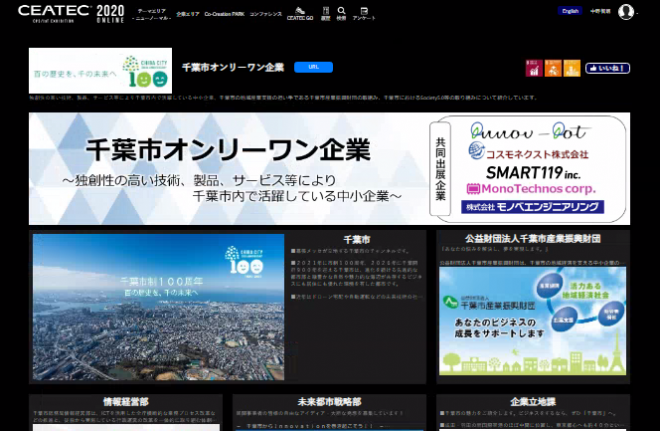
Task: Open the survey (アンケート) icon
Action: (x=364, y=12)
